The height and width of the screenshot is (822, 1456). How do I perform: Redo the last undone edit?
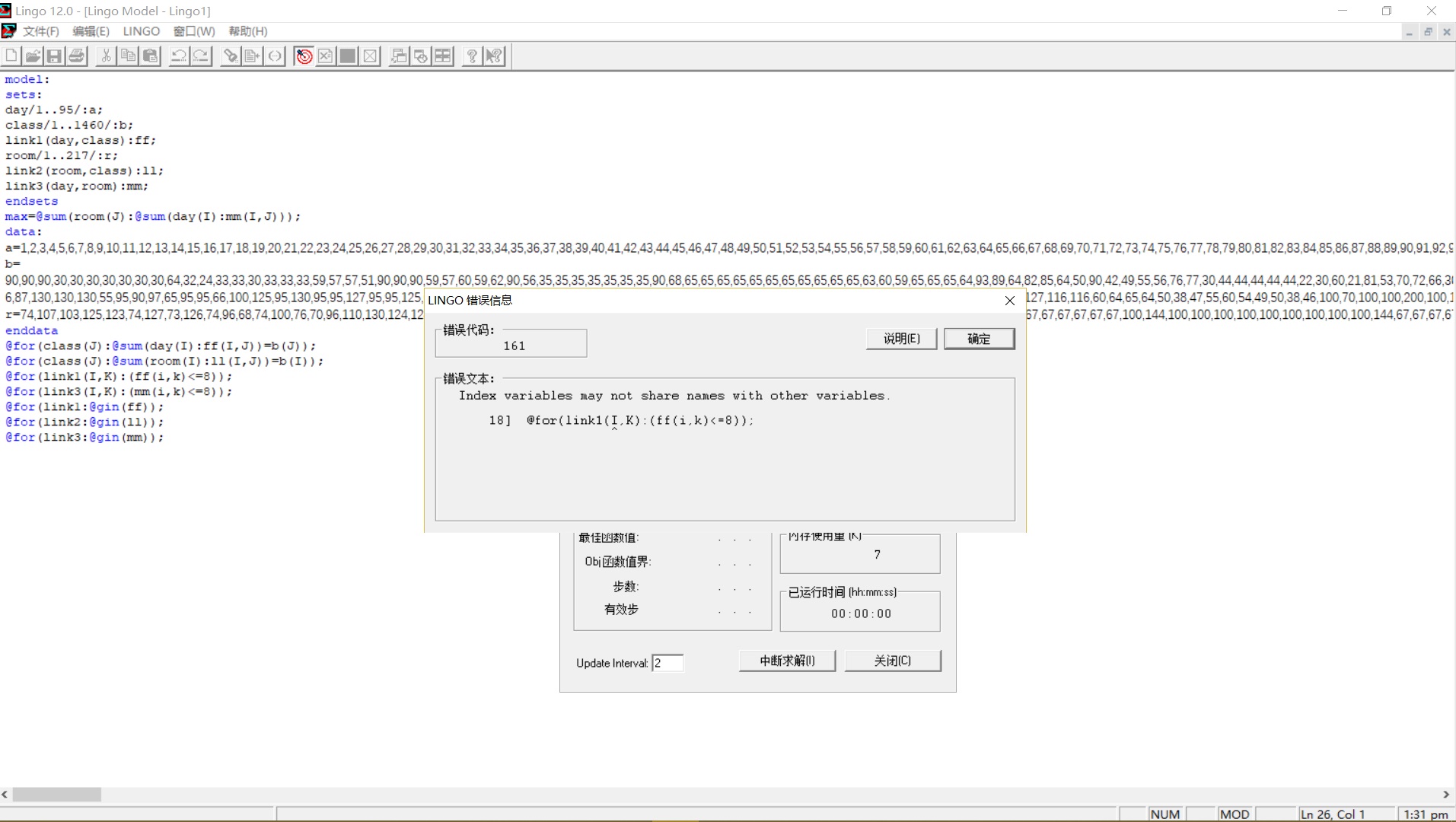tap(201, 56)
